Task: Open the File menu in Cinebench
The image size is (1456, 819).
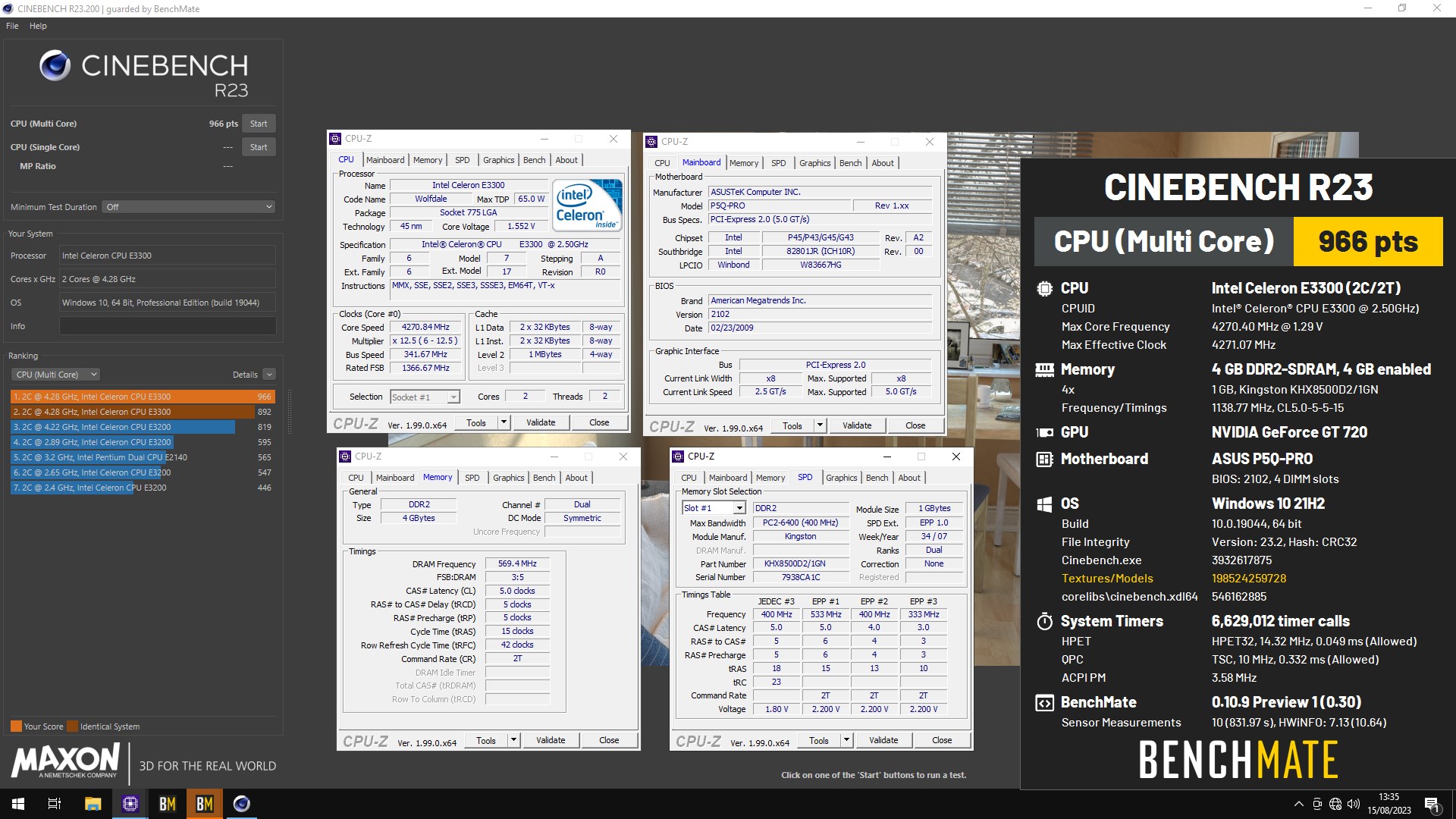Action: pos(12,26)
